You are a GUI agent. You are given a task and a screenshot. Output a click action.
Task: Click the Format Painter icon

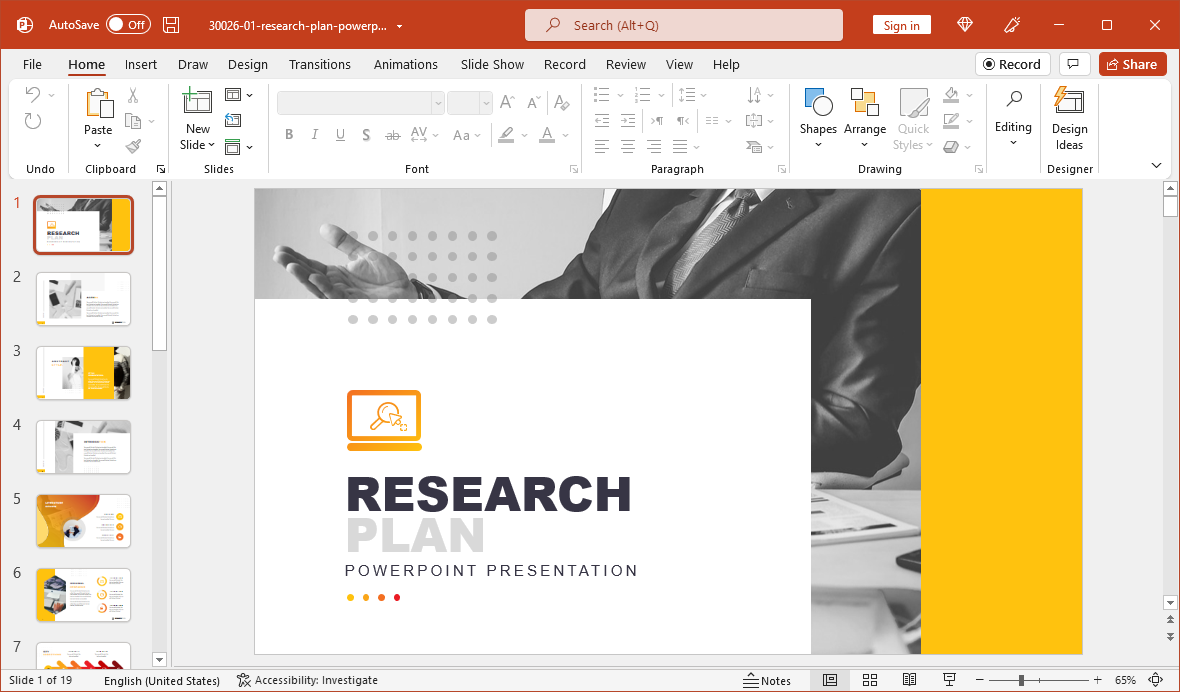point(133,146)
